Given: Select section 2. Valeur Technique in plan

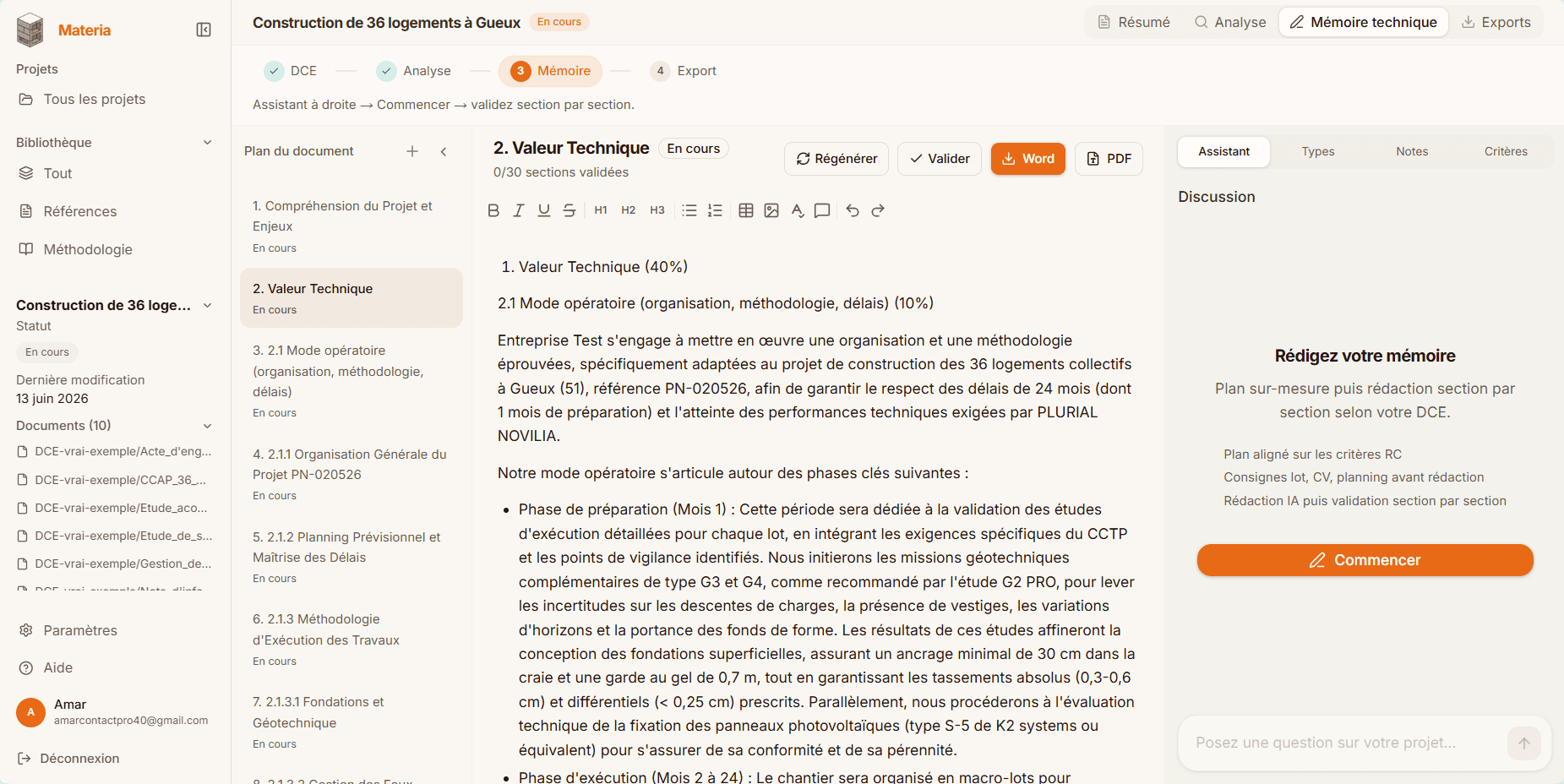Looking at the screenshot, I should coord(351,298).
